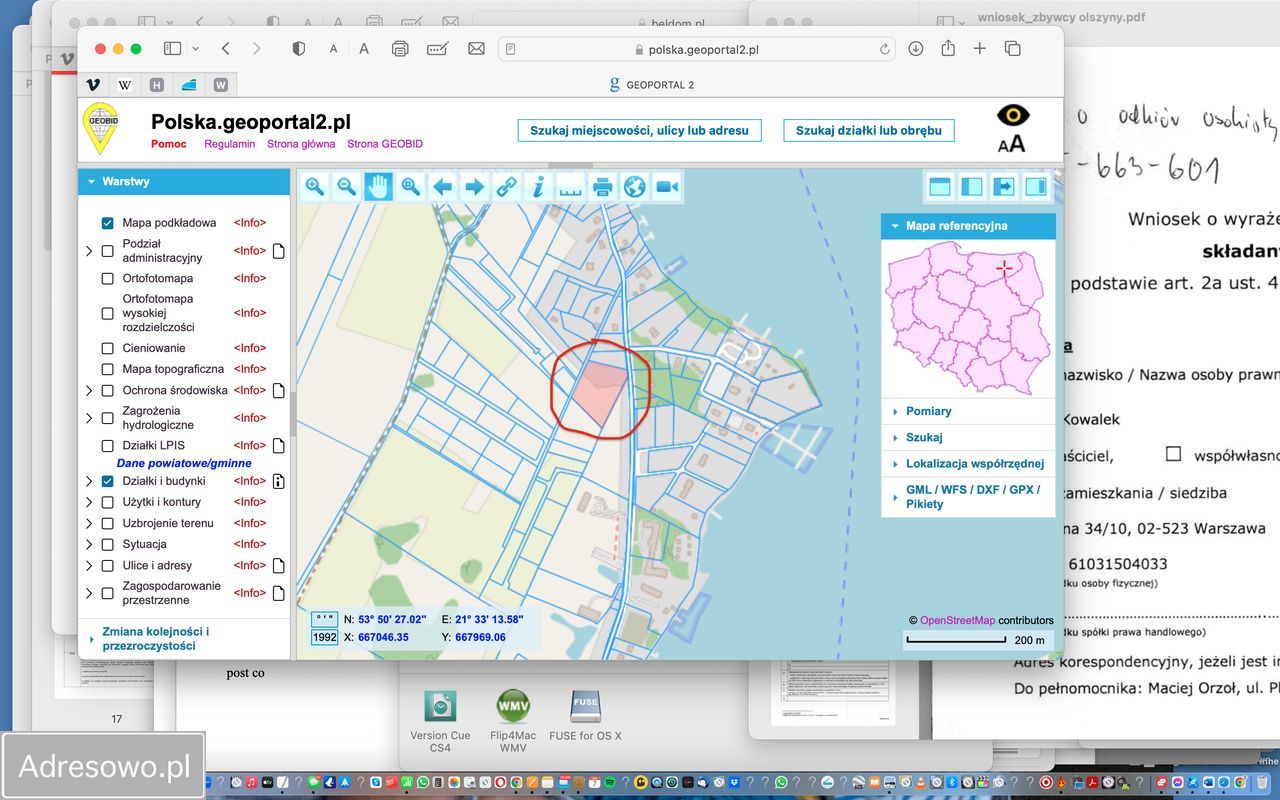
Task: Expand the Pomiary panel
Action: click(928, 411)
